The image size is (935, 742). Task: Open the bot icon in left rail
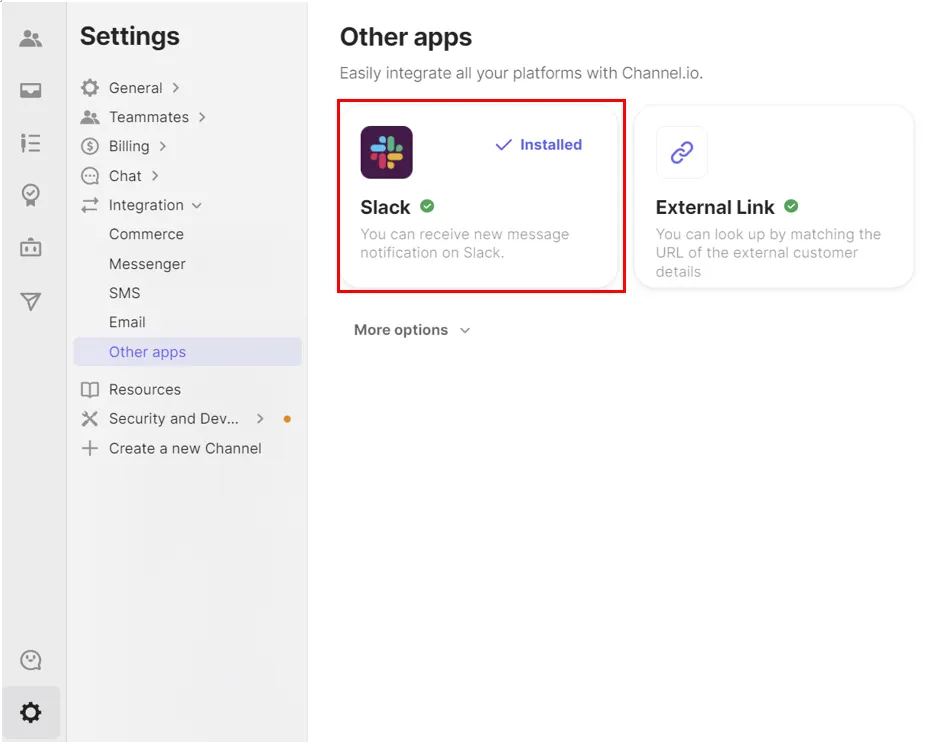31,248
